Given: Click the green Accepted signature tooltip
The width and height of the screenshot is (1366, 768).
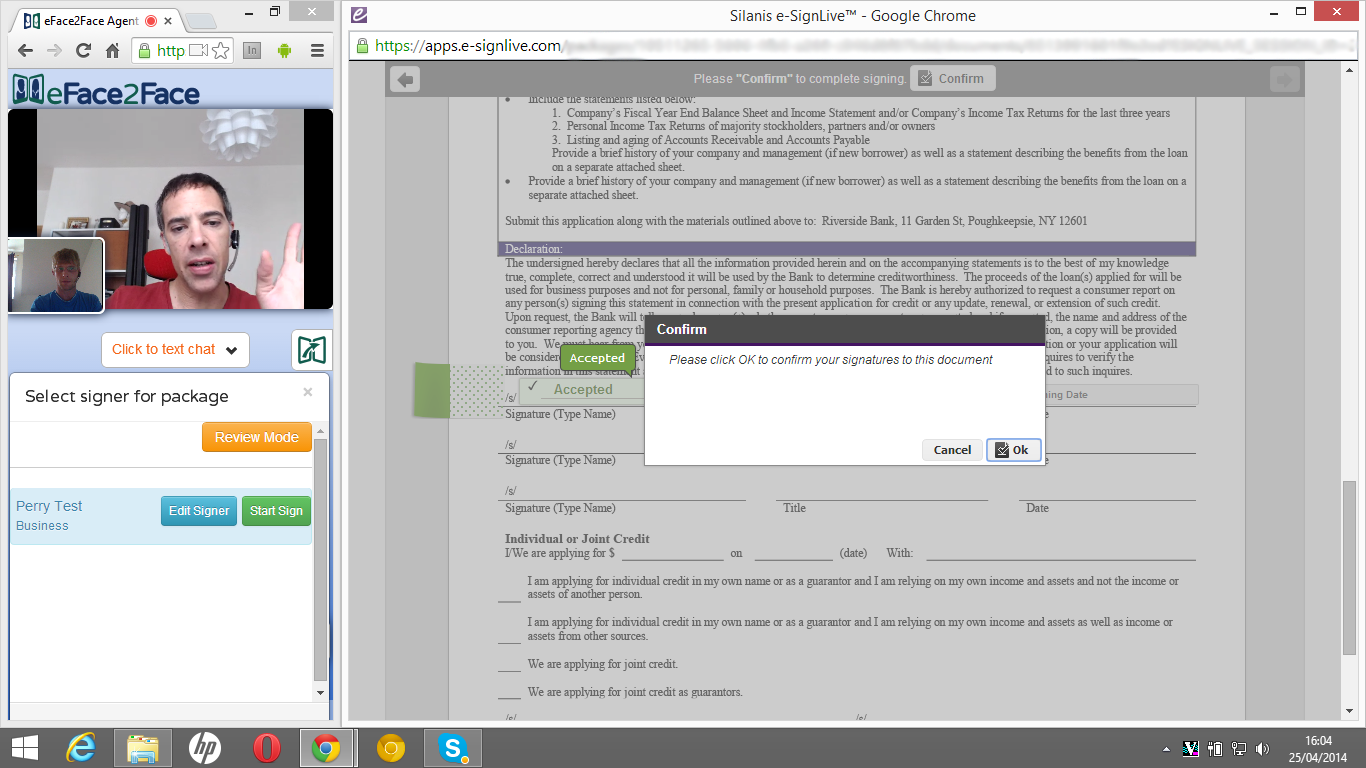Looking at the screenshot, I should [x=597, y=358].
